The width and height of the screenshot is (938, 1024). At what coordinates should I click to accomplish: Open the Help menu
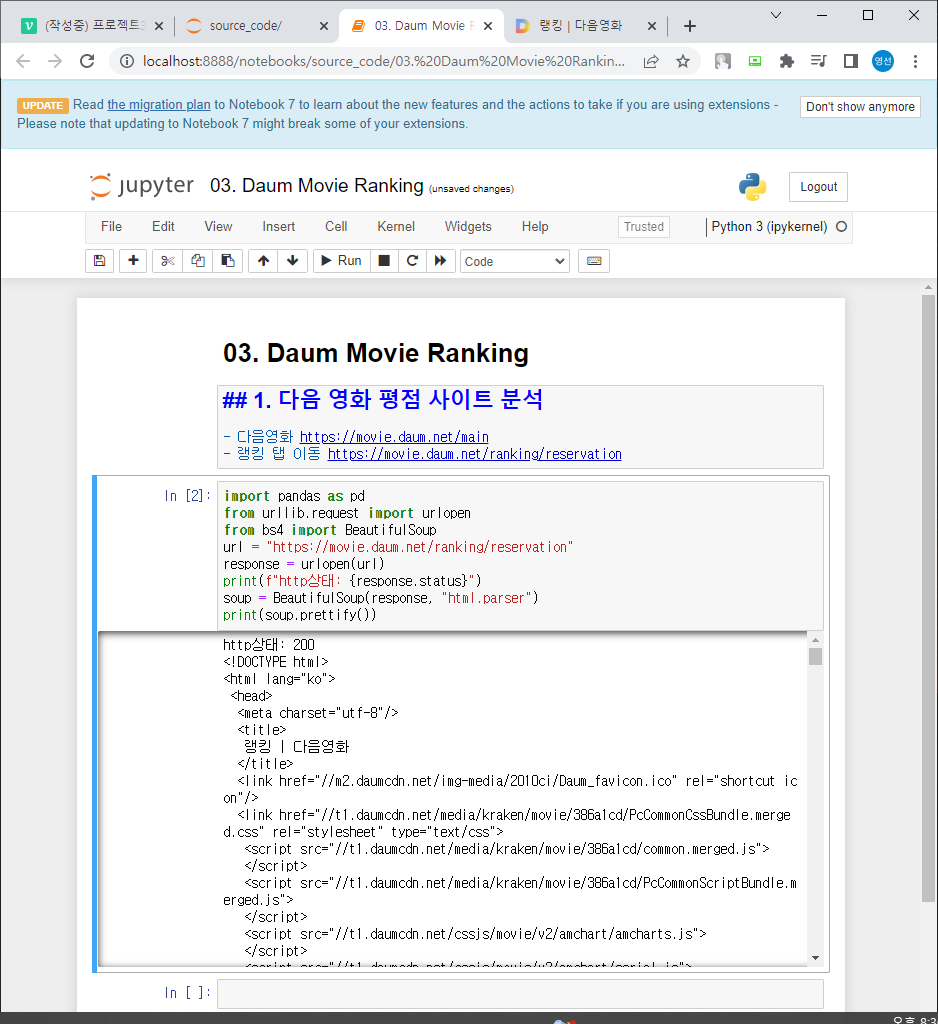(x=535, y=227)
